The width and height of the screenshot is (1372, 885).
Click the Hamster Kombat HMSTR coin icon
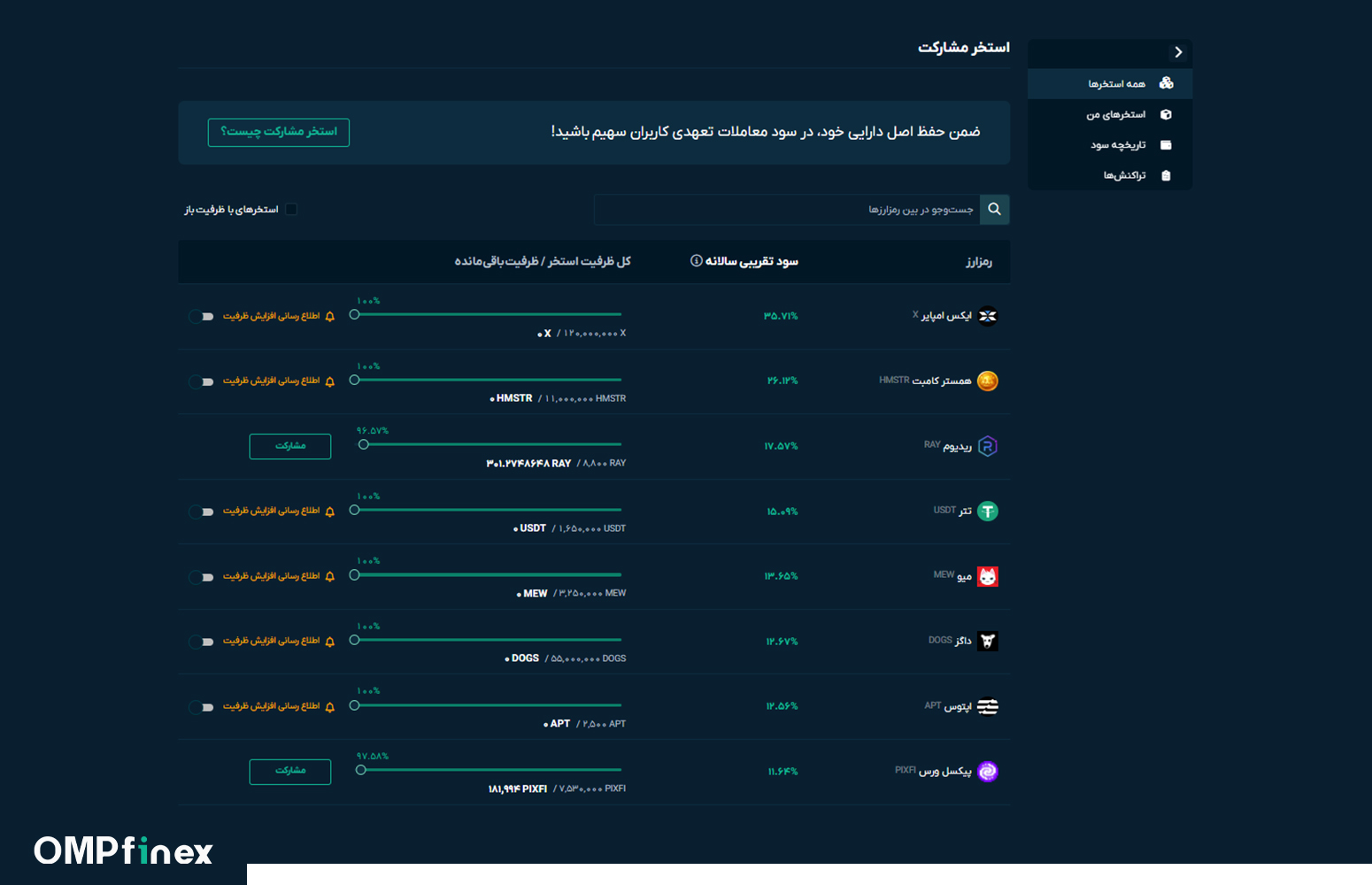point(988,381)
